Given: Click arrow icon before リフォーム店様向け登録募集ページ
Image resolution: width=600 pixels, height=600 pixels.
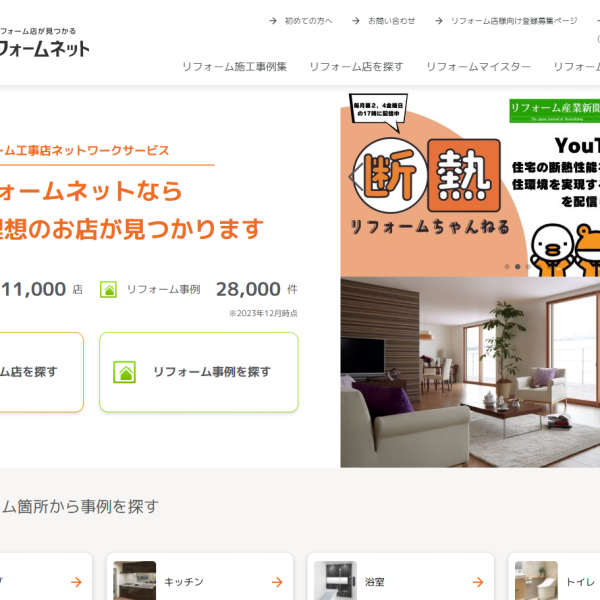Looking at the screenshot, I should pos(439,21).
